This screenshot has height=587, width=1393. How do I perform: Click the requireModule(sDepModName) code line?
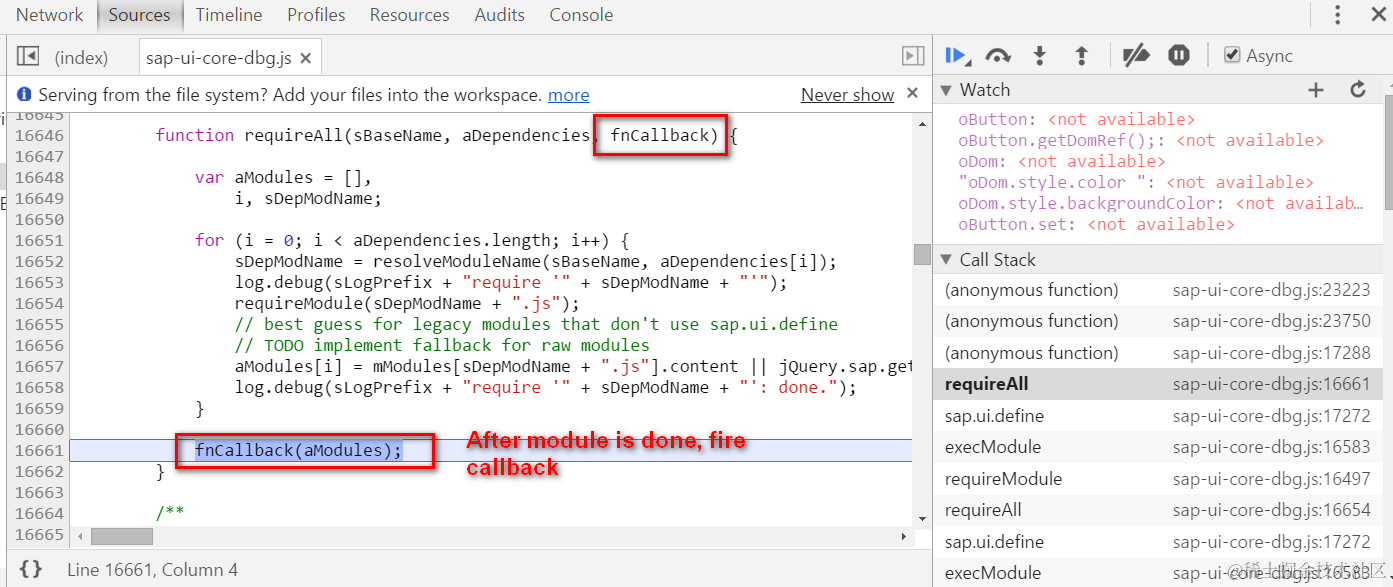(x=407, y=304)
